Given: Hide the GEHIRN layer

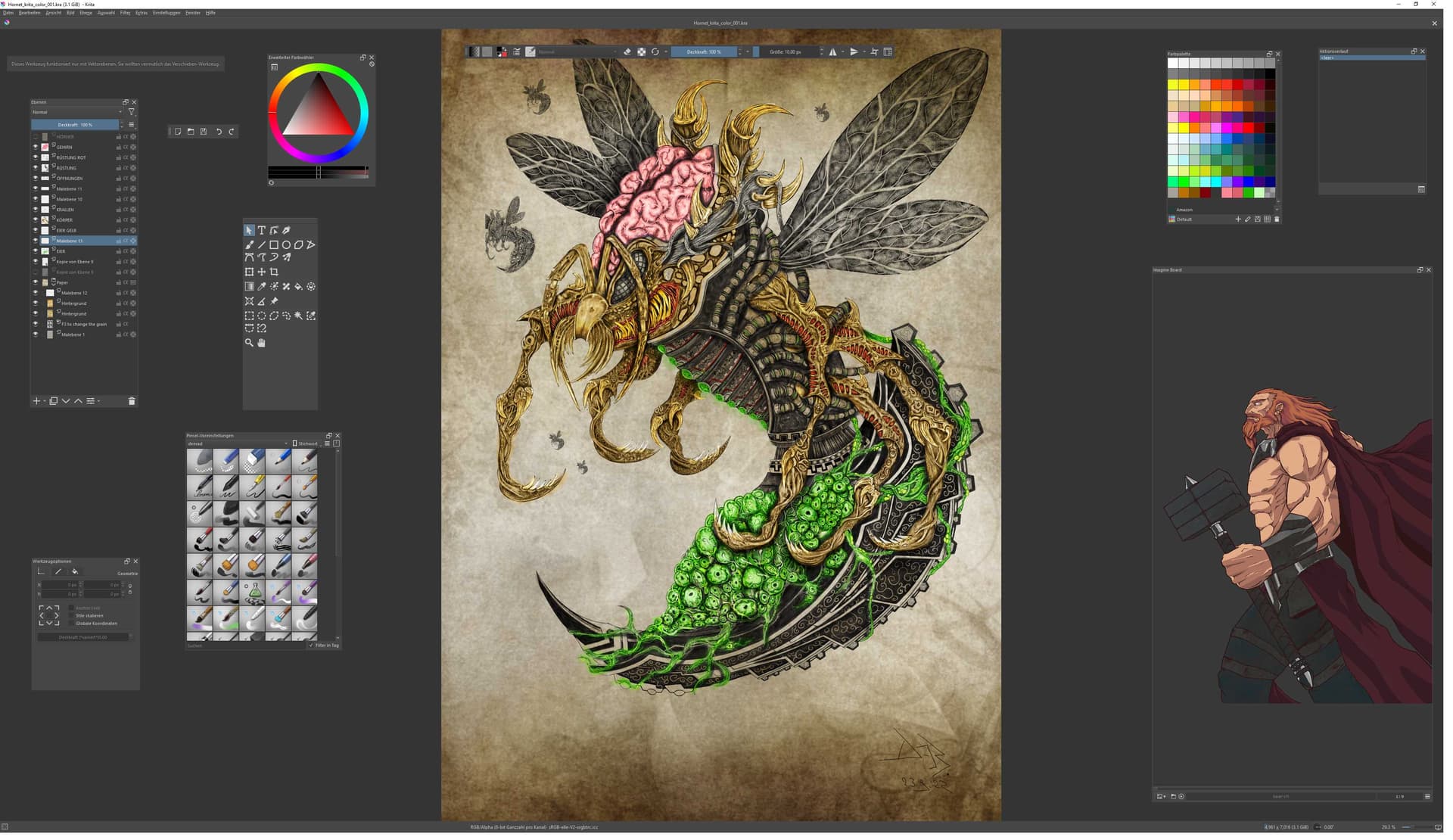Looking at the screenshot, I should [x=35, y=148].
